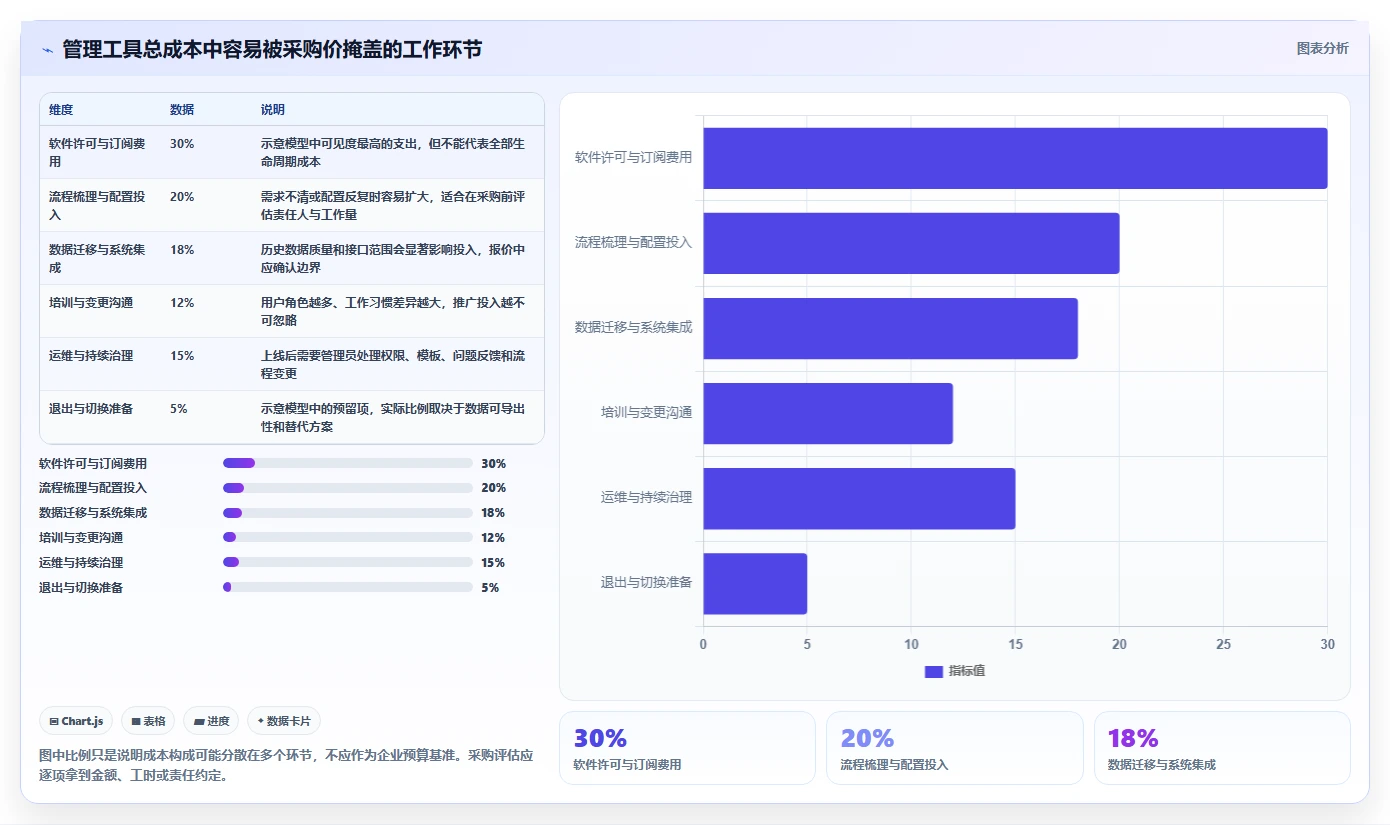Screen dimensions: 1390x825
Task: Click the 软件许可与订阅费用 chart axis label
Action: [633, 158]
